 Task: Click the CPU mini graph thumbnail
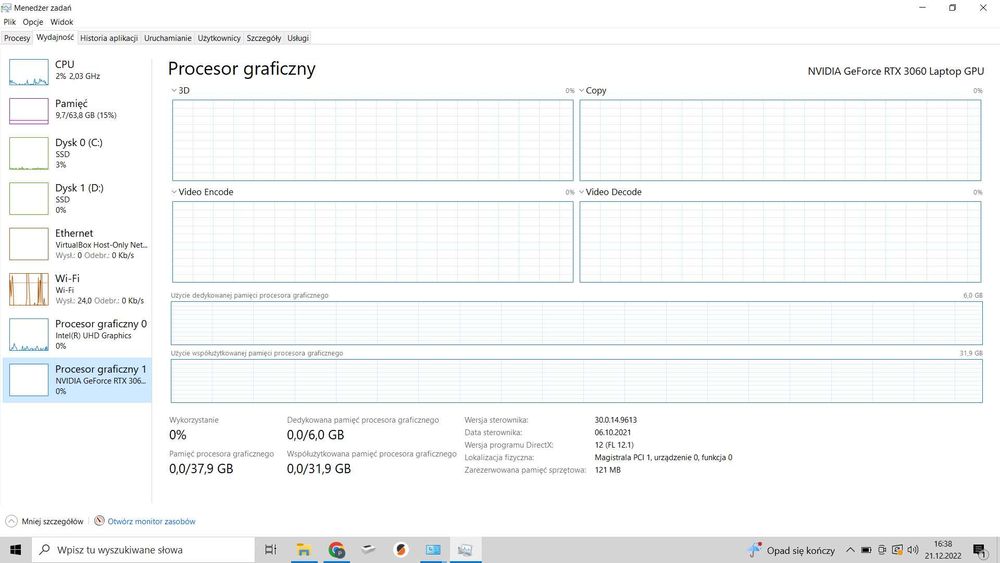29,72
